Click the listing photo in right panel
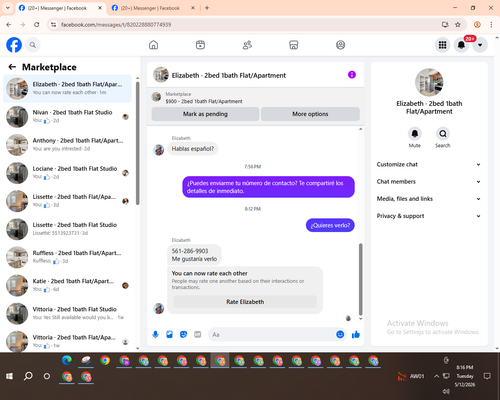The image size is (500, 400). tap(429, 82)
